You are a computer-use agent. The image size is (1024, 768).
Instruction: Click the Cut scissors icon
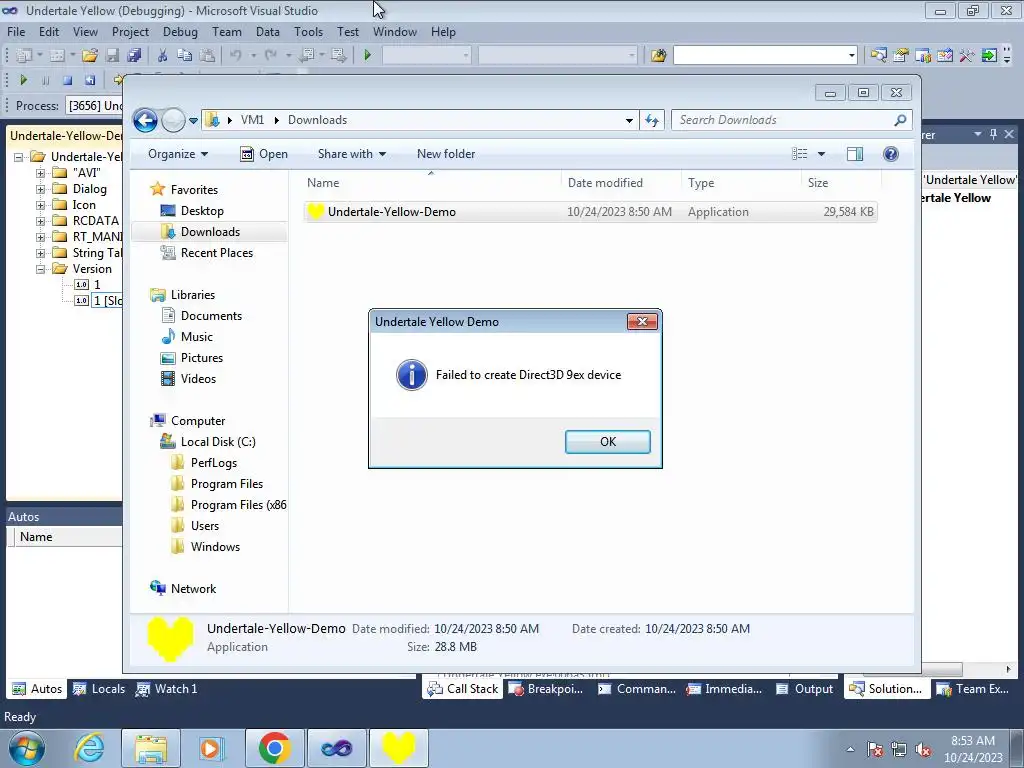(163, 56)
